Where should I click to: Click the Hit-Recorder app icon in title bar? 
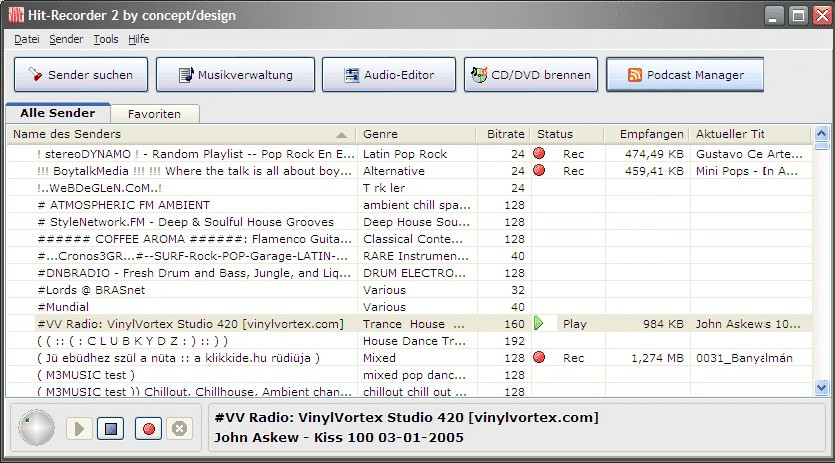click(x=16, y=15)
